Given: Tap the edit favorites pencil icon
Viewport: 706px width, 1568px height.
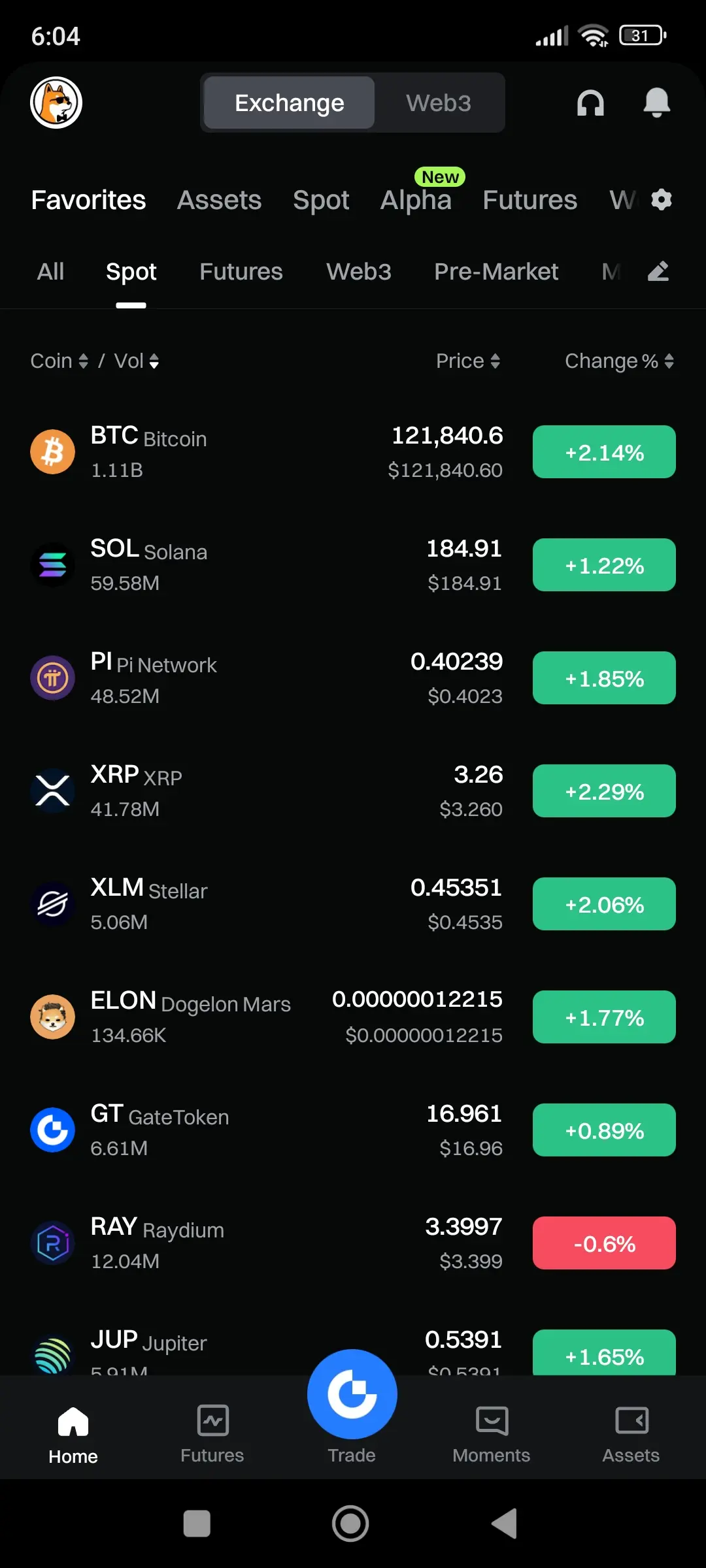Looking at the screenshot, I should tap(658, 271).
